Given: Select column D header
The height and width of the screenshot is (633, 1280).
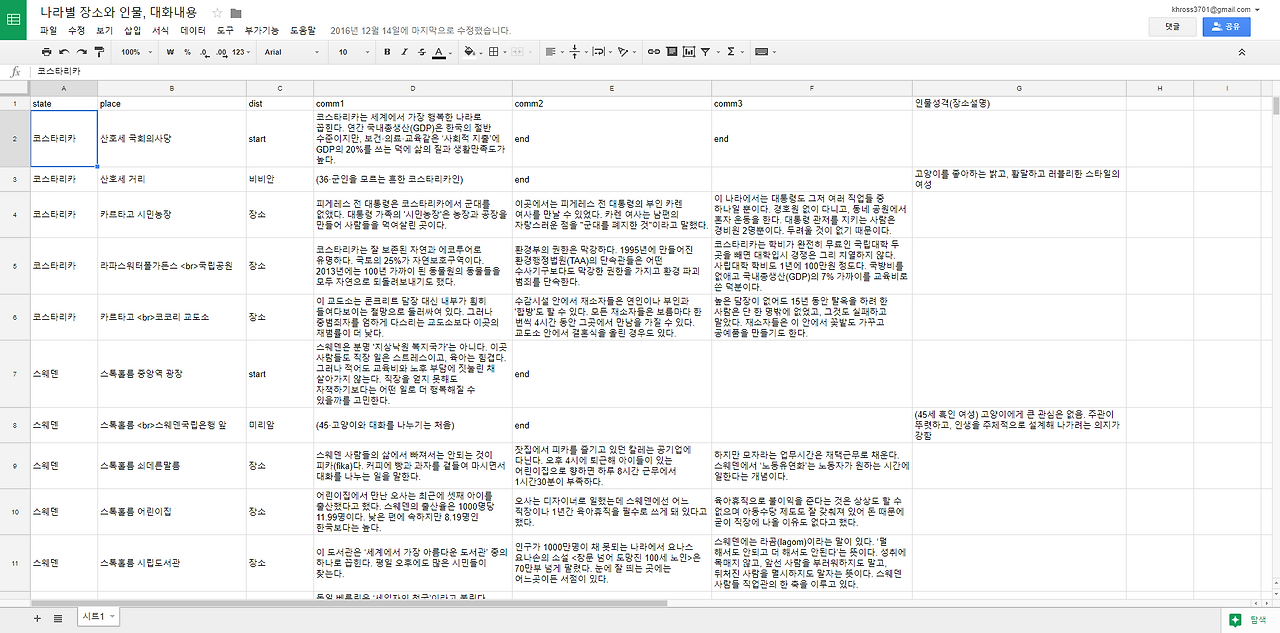Looking at the screenshot, I should coord(413,89).
